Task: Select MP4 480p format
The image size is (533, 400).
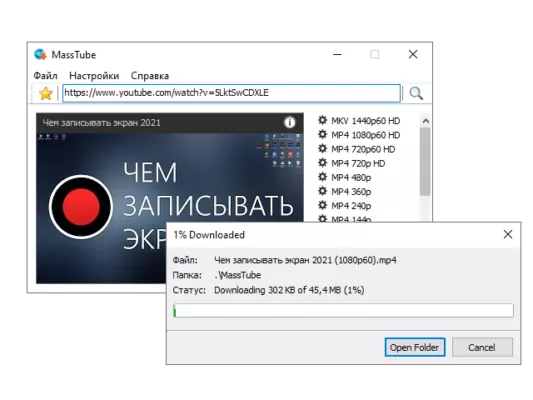Action: click(351, 177)
